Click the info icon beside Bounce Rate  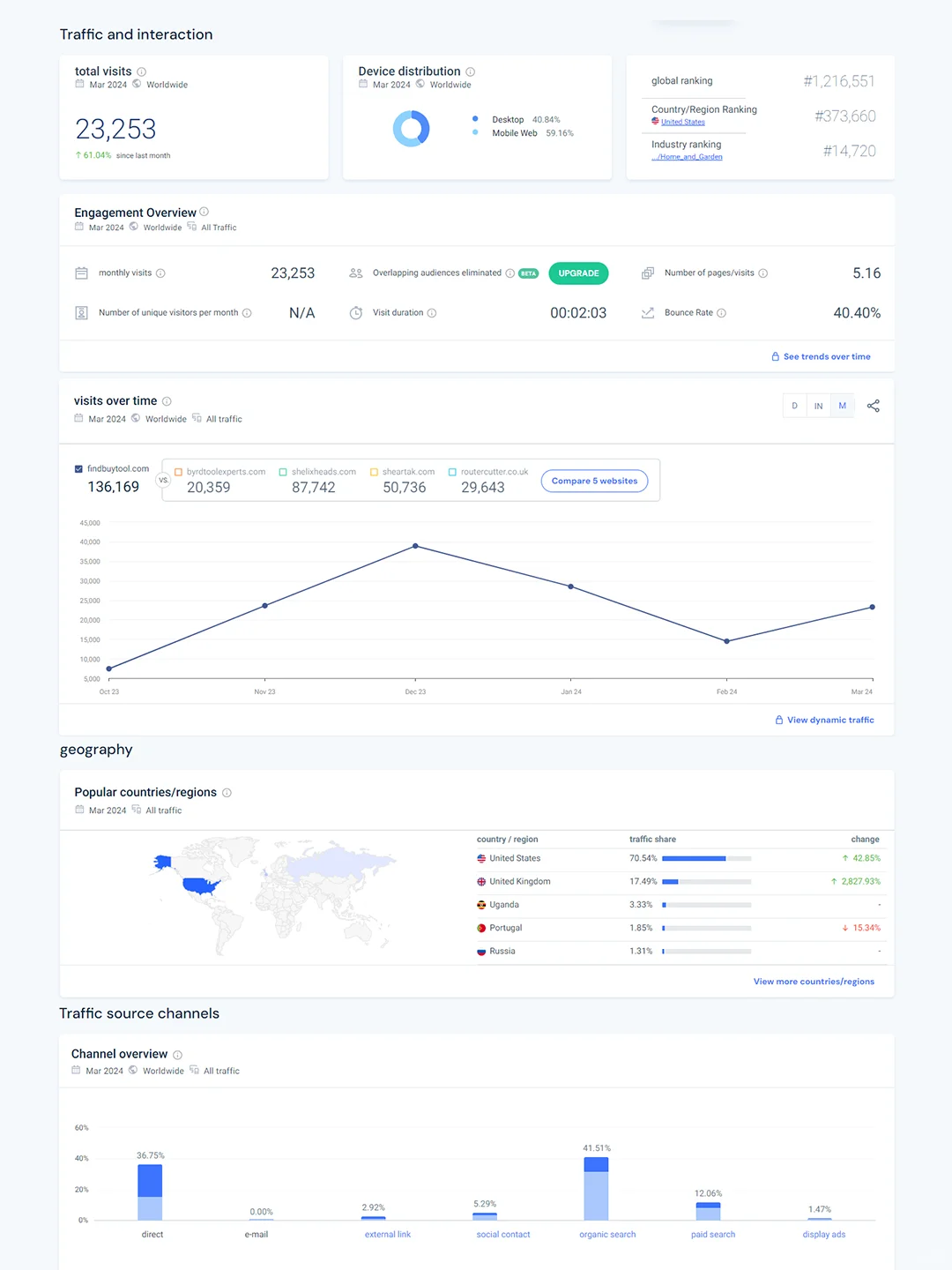(x=721, y=313)
